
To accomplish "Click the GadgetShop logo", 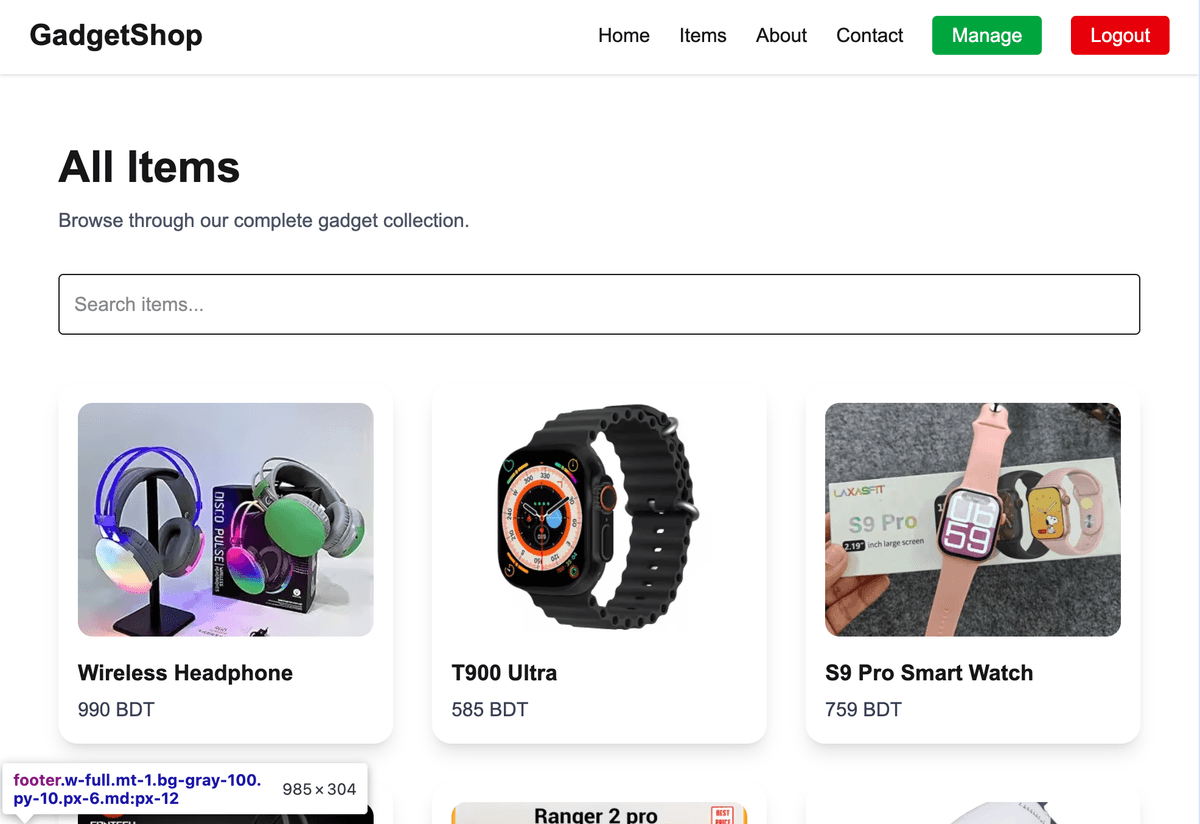I will pos(116,35).
